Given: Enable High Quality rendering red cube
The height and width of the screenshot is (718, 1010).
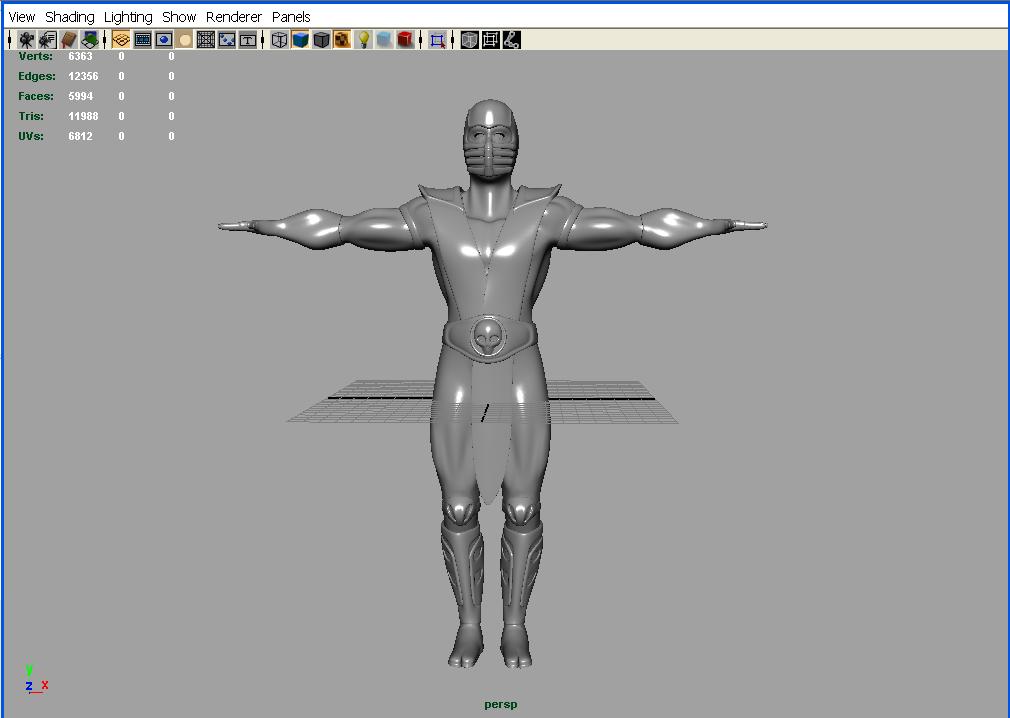Looking at the screenshot, I should coord(405,40).
